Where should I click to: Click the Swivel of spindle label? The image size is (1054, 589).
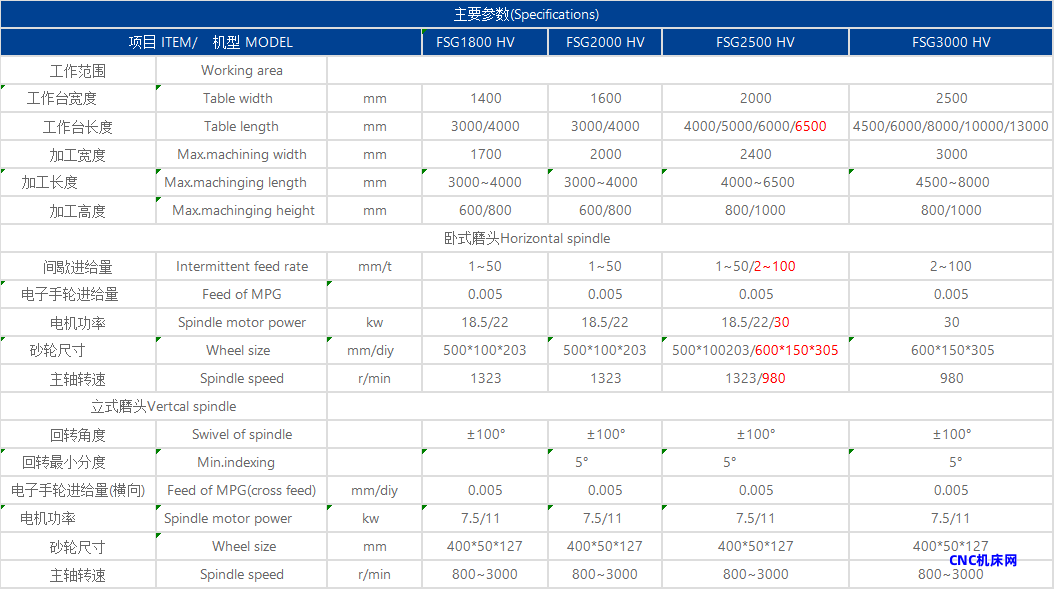[x=241, y=434]
